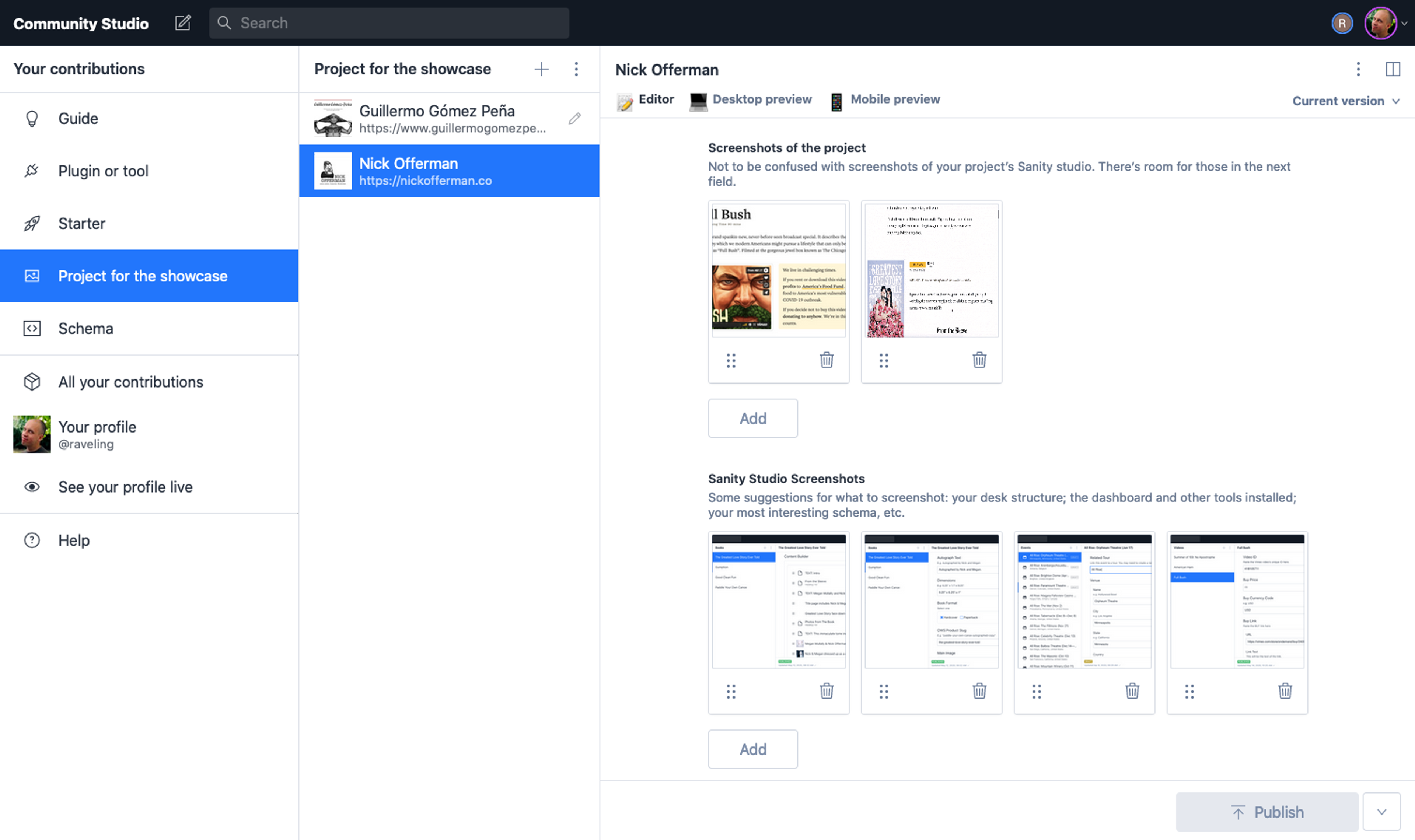Open Nick Offerman document actions menu
1415x840 pixels.
click(1358, 69)
